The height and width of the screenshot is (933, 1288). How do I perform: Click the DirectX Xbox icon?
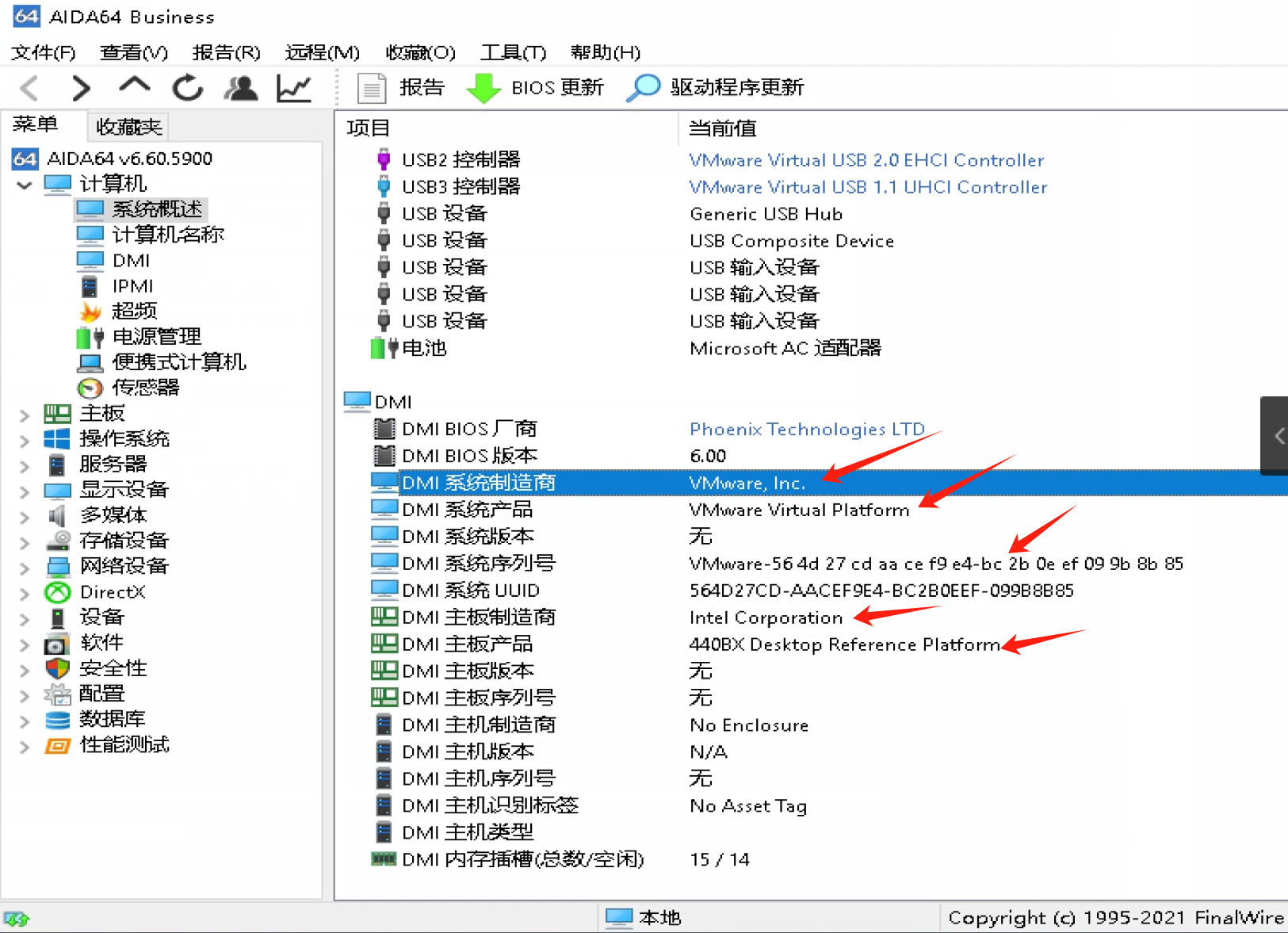click(x=57, y=592)
